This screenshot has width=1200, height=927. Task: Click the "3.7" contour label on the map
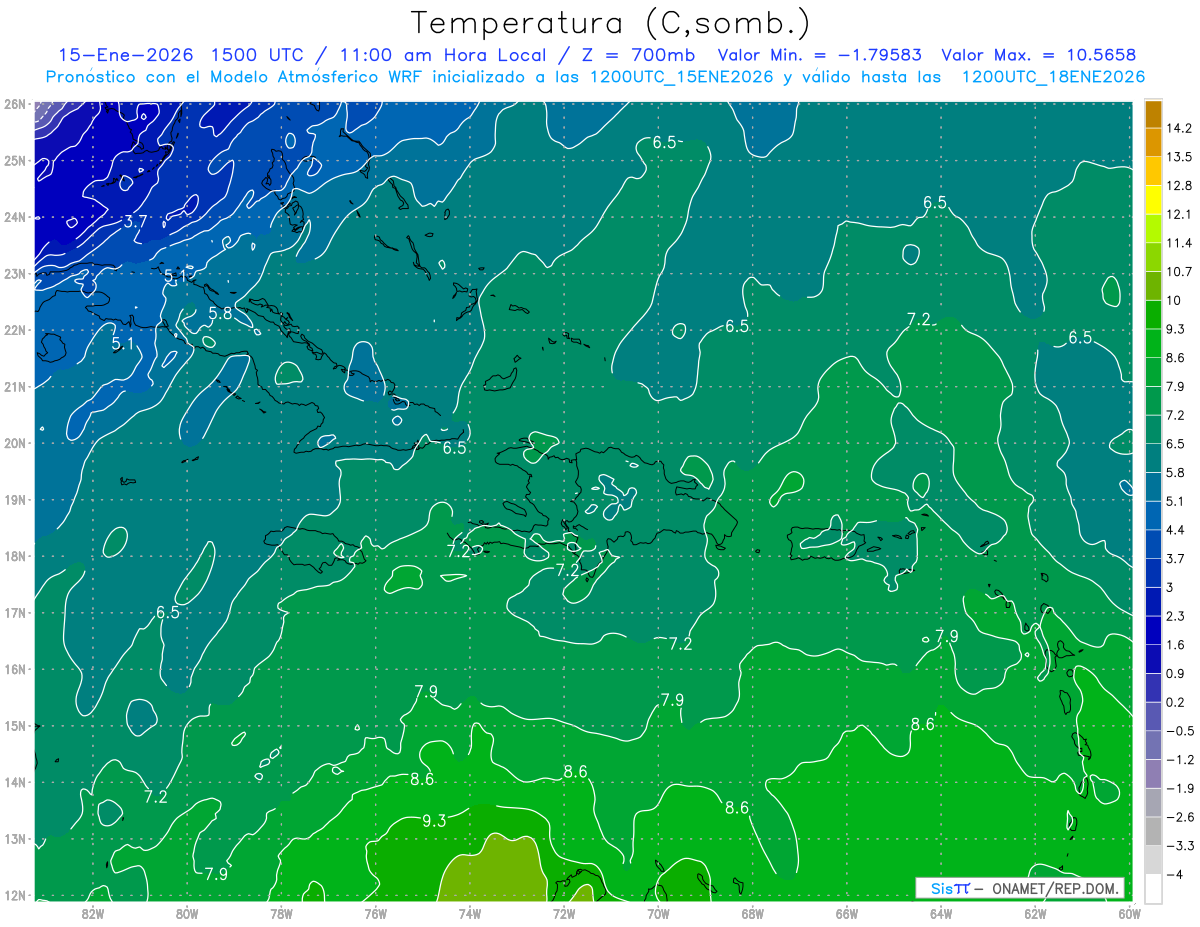[135, 220]
